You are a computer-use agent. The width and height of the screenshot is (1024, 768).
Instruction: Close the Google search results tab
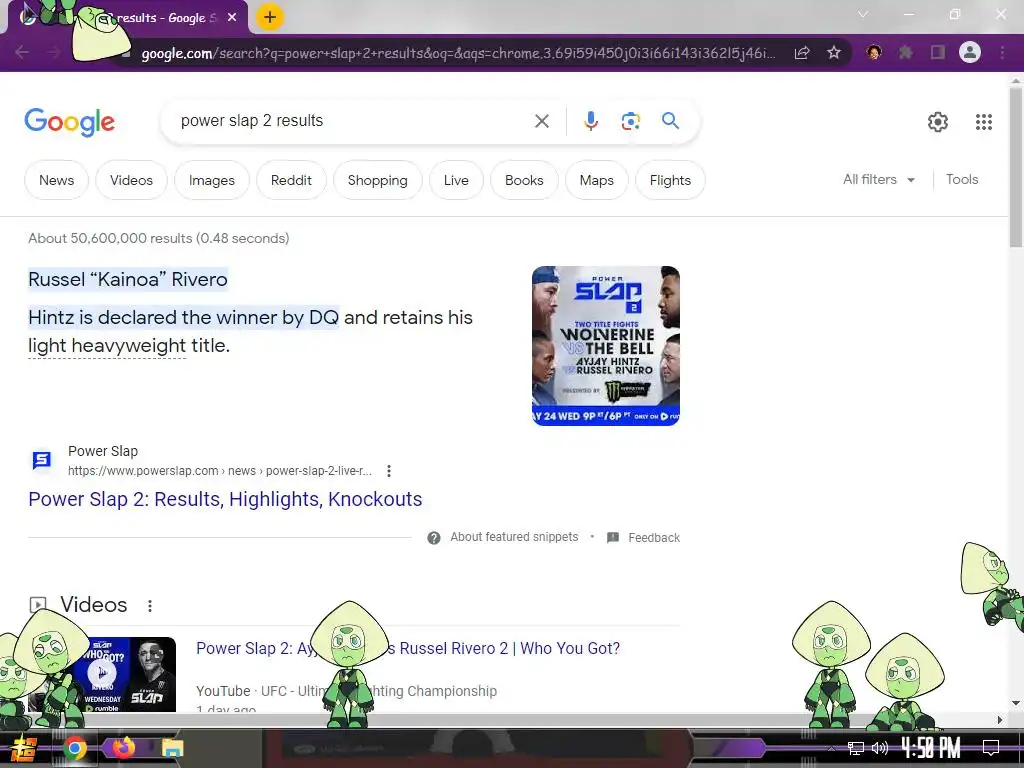coord(232,18)
